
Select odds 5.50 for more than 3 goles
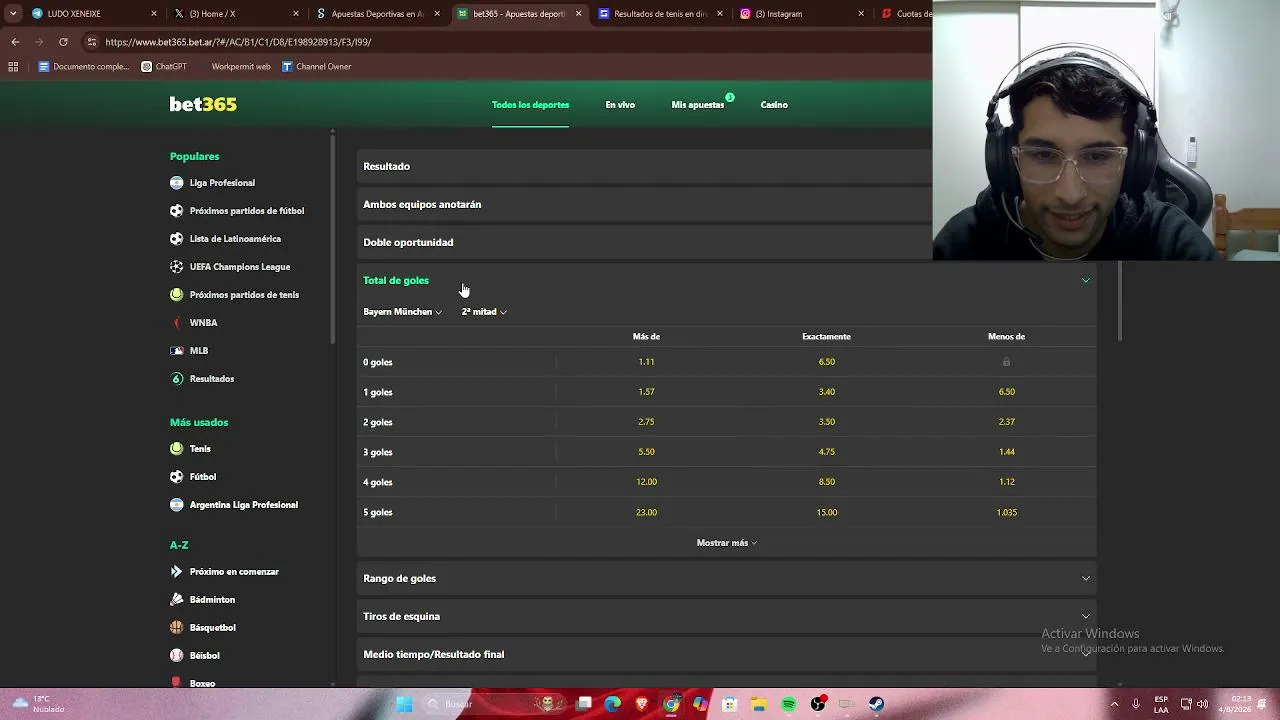pos(646,452)
